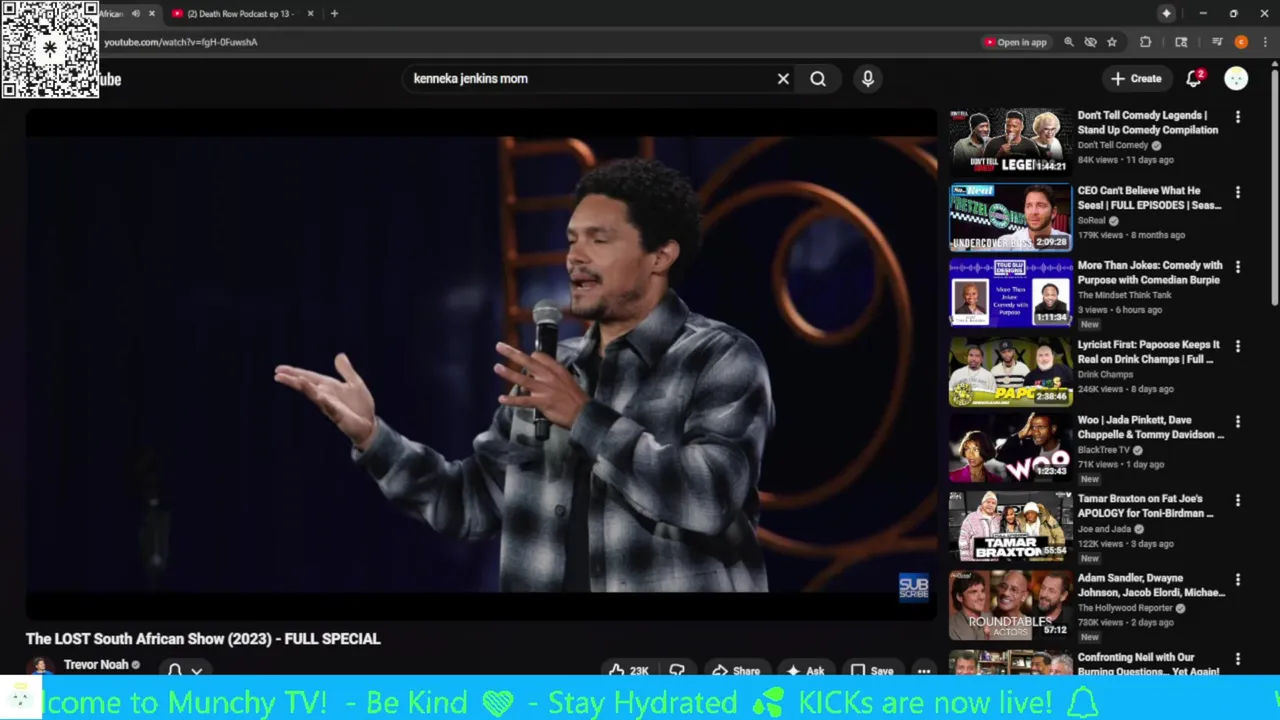Open Lyricist First: Papoose Drink Champs video
This screenshot has width=1280, height=720.
[x=1148, y=351]
